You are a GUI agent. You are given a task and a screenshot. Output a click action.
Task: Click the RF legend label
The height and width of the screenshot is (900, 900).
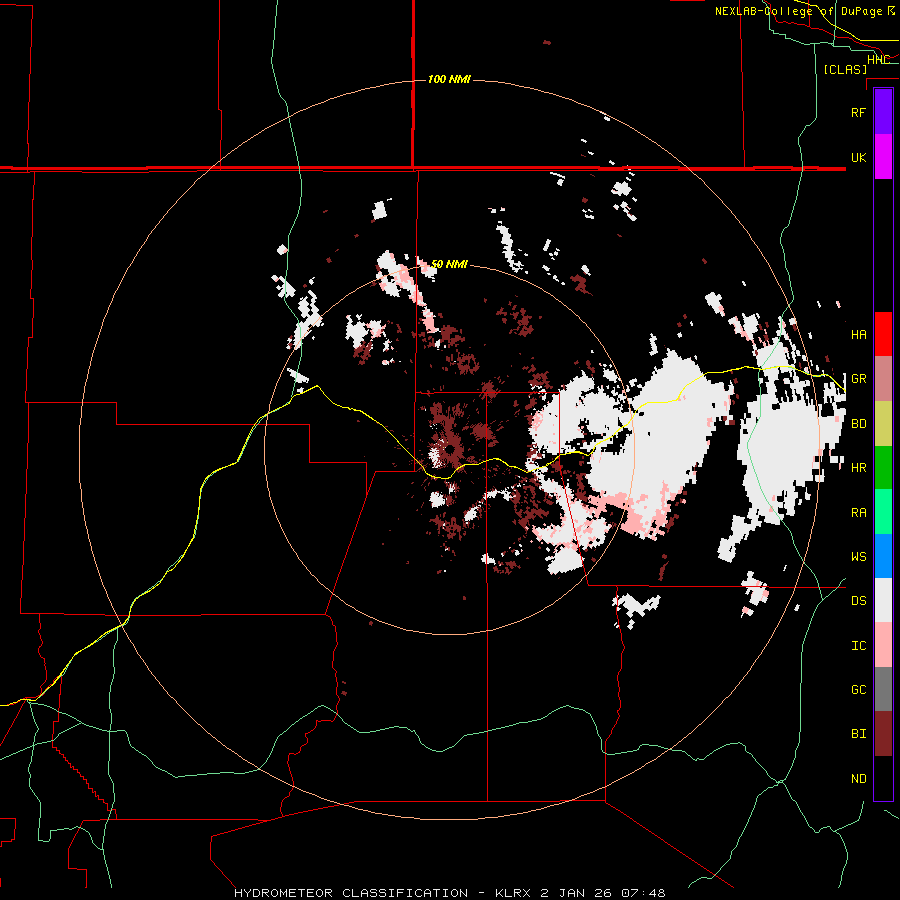tap(858, 112)
